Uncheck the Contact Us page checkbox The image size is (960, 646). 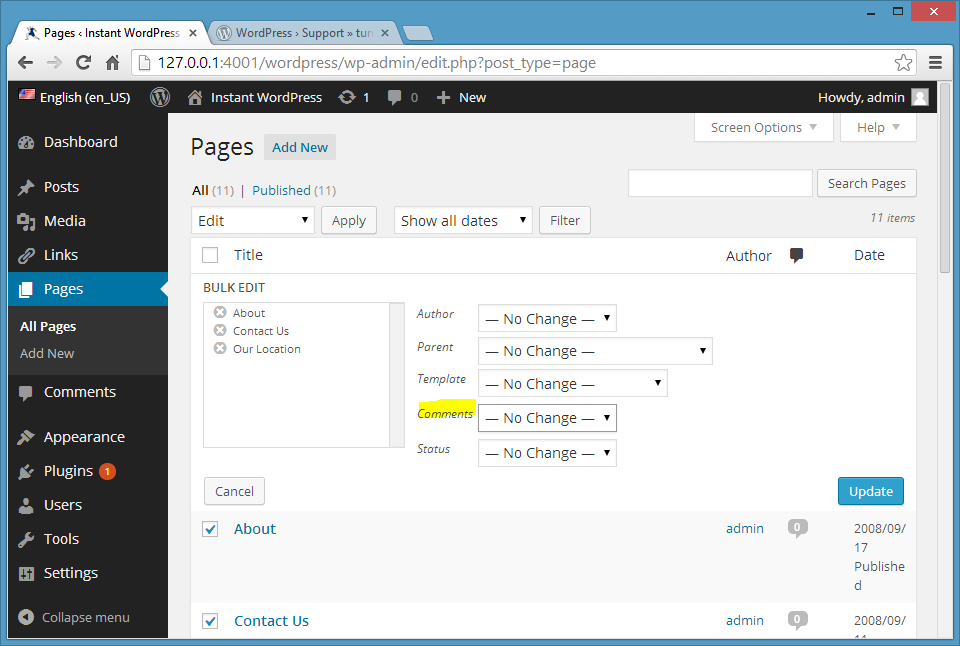coord(210,621)
